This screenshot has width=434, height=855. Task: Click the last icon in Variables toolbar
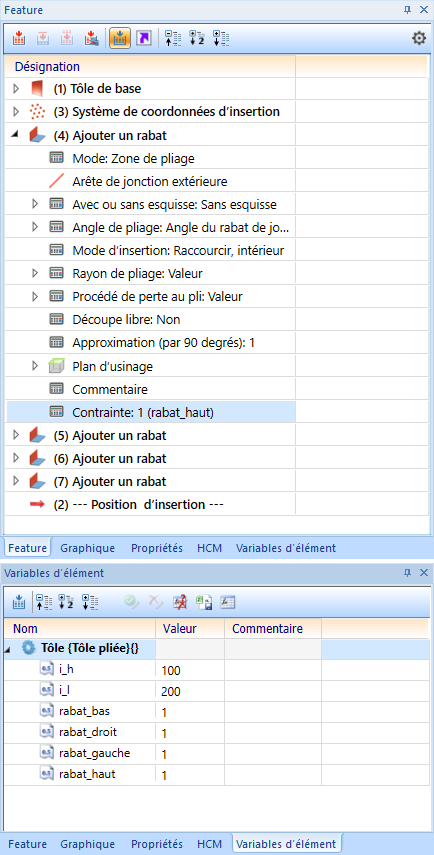(227, 602)
